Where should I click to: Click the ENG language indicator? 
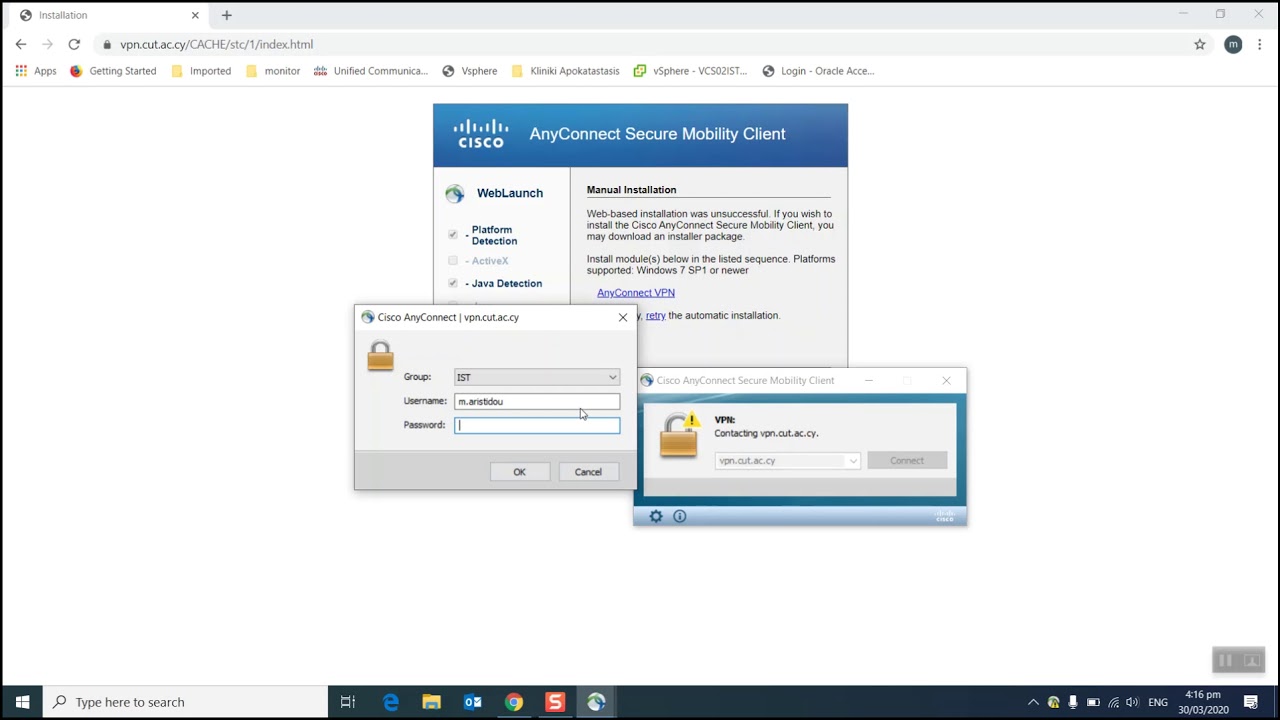(x=1158, y=702)
